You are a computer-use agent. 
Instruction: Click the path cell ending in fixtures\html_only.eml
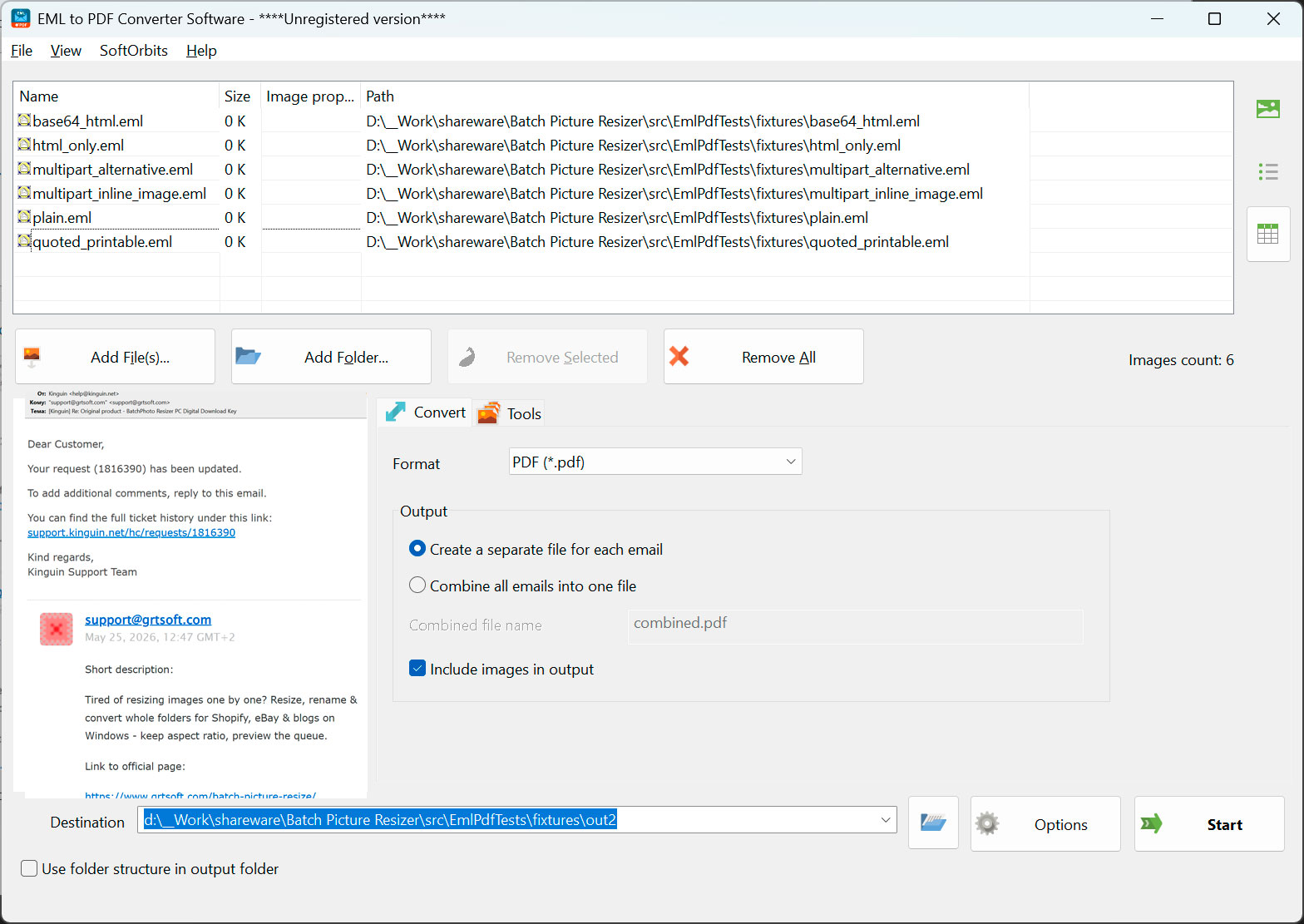[x=634, y=146]
